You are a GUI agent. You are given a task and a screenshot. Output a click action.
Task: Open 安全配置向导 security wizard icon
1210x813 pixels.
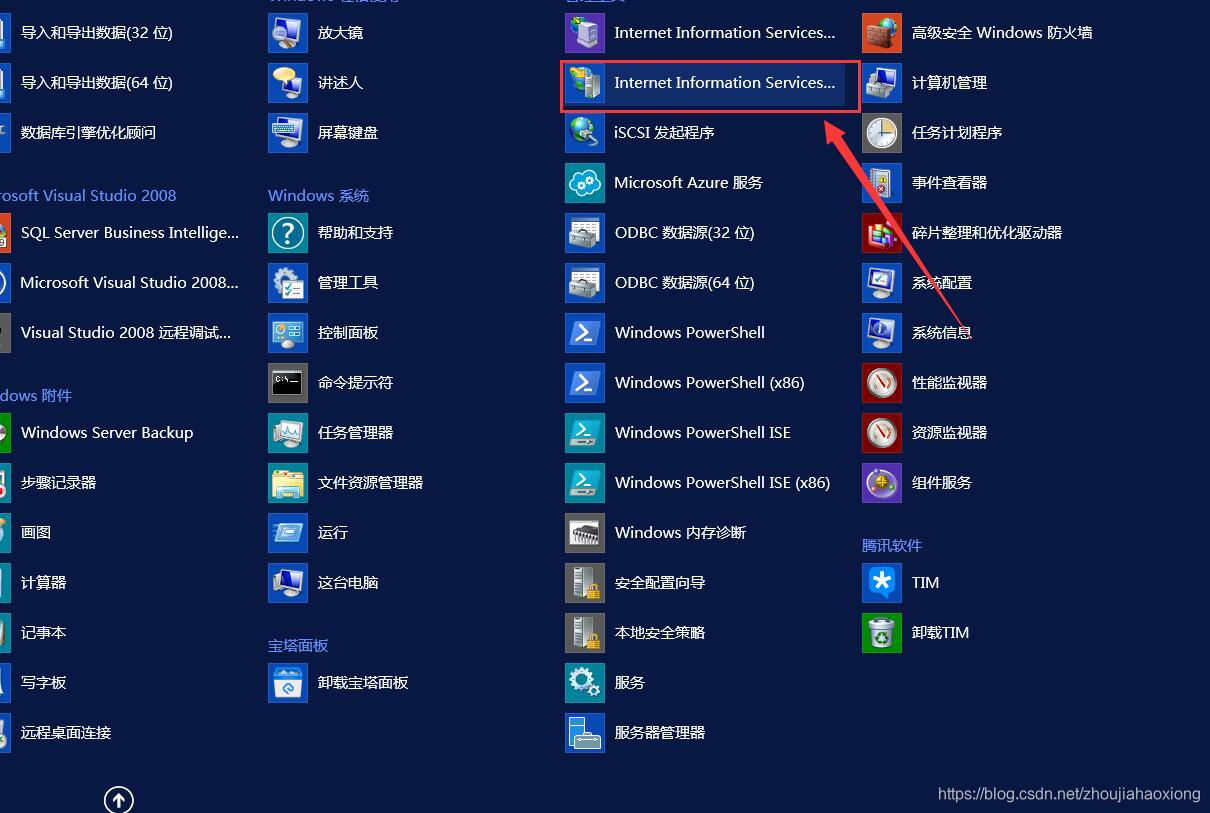click(585, 583)
